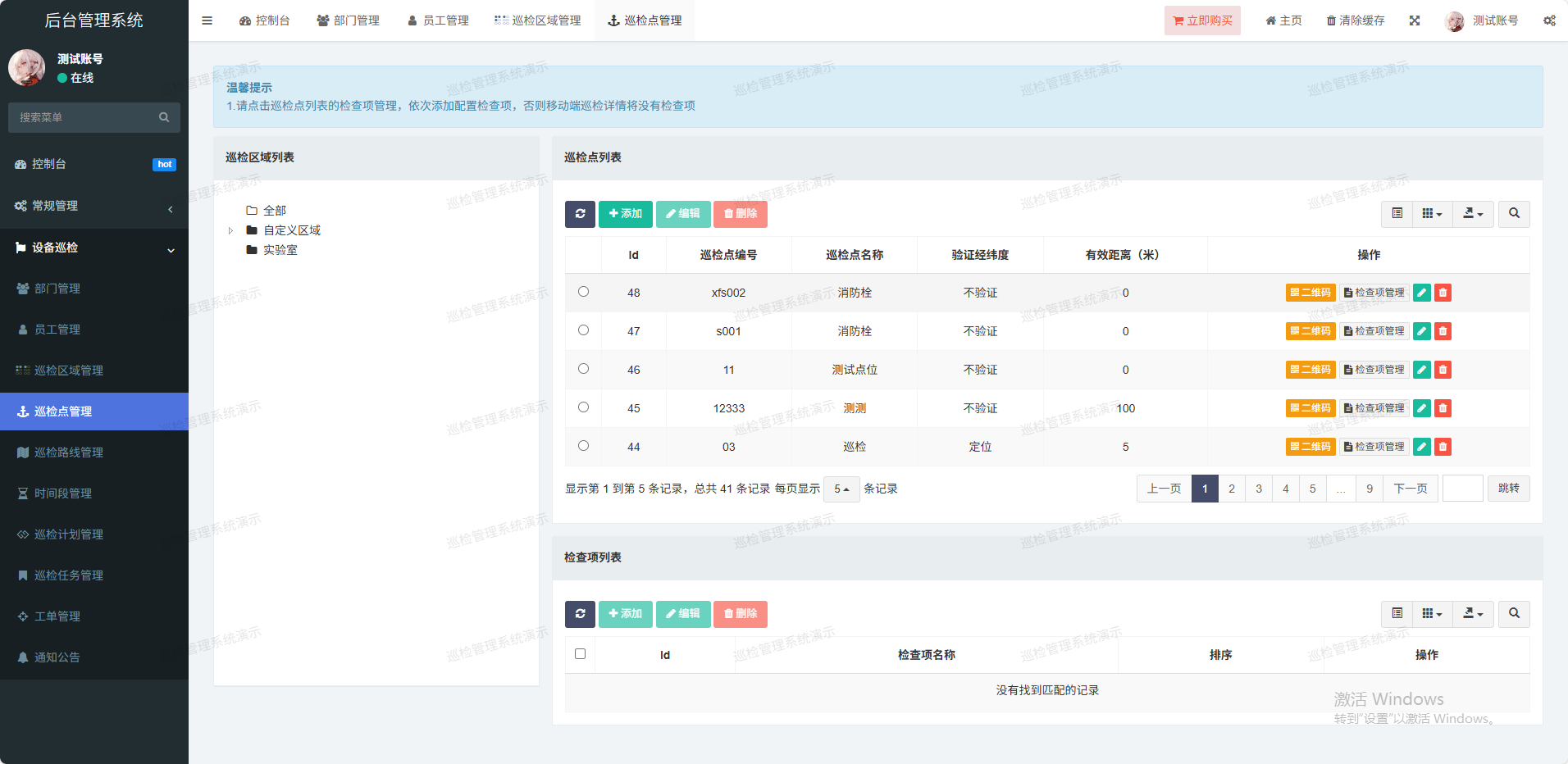
Task: Check the select-all checkbox in 检查项列表
Action: coord(580,654)
